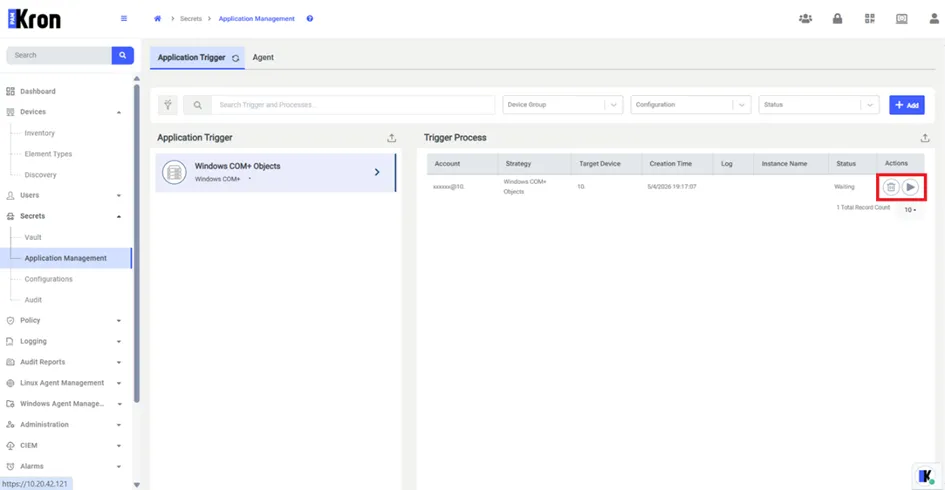Click the Kron PAM logo
The width and height of the screenshot is (945, 490).
tap(34, 19)
